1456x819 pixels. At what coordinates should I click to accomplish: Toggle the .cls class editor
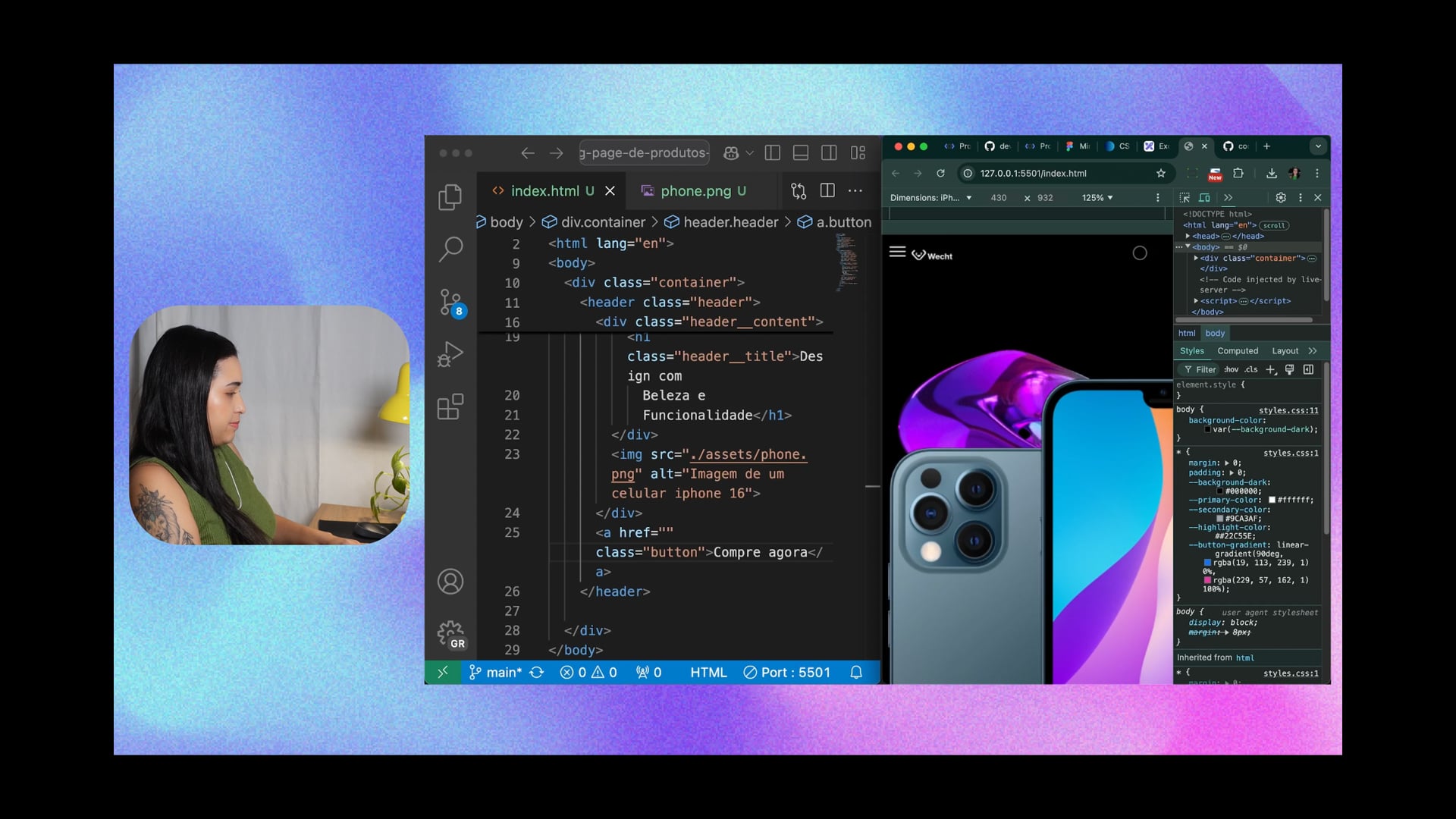(x=1251, y=370)
